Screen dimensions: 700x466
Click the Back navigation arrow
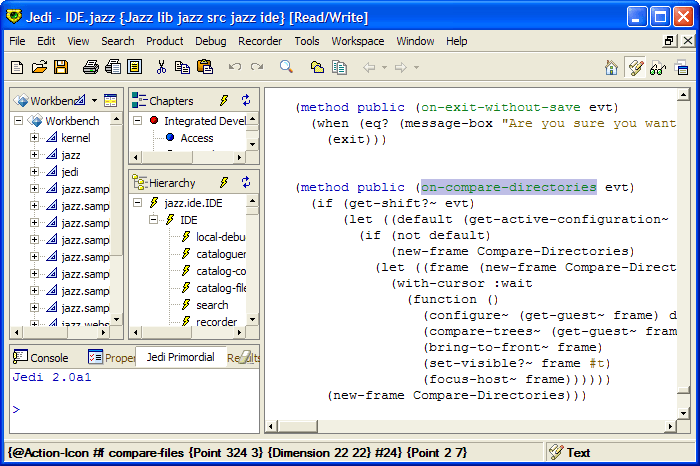pos(369,67)
